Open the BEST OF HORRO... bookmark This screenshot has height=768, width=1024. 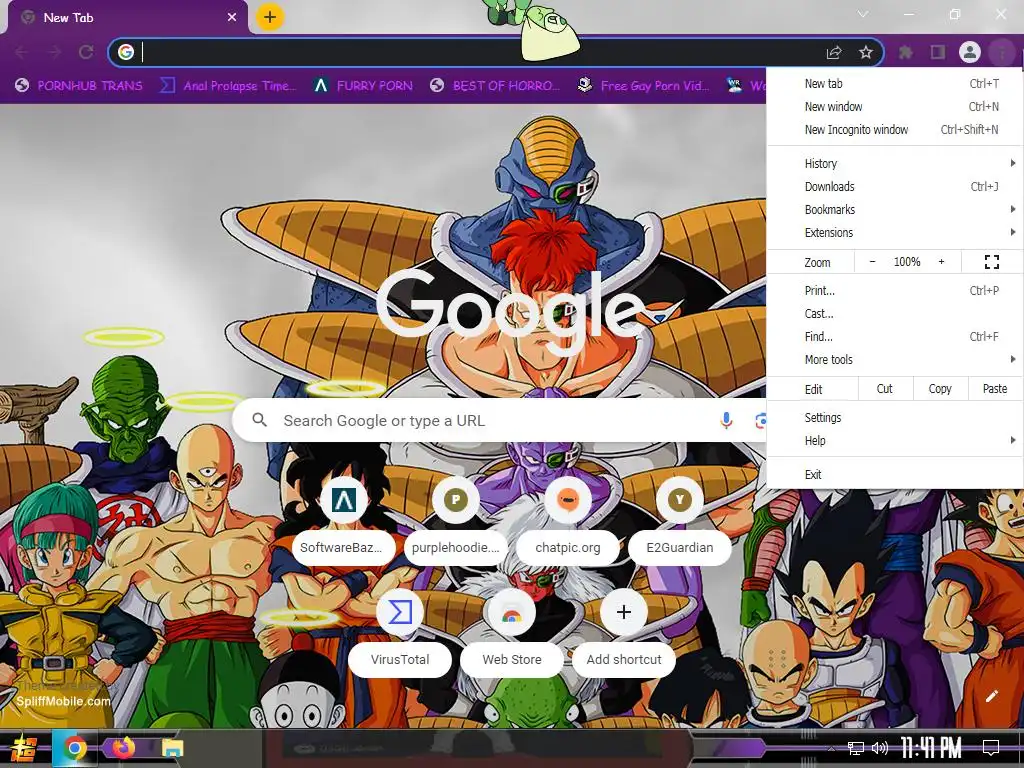click(x=495, y=86)
